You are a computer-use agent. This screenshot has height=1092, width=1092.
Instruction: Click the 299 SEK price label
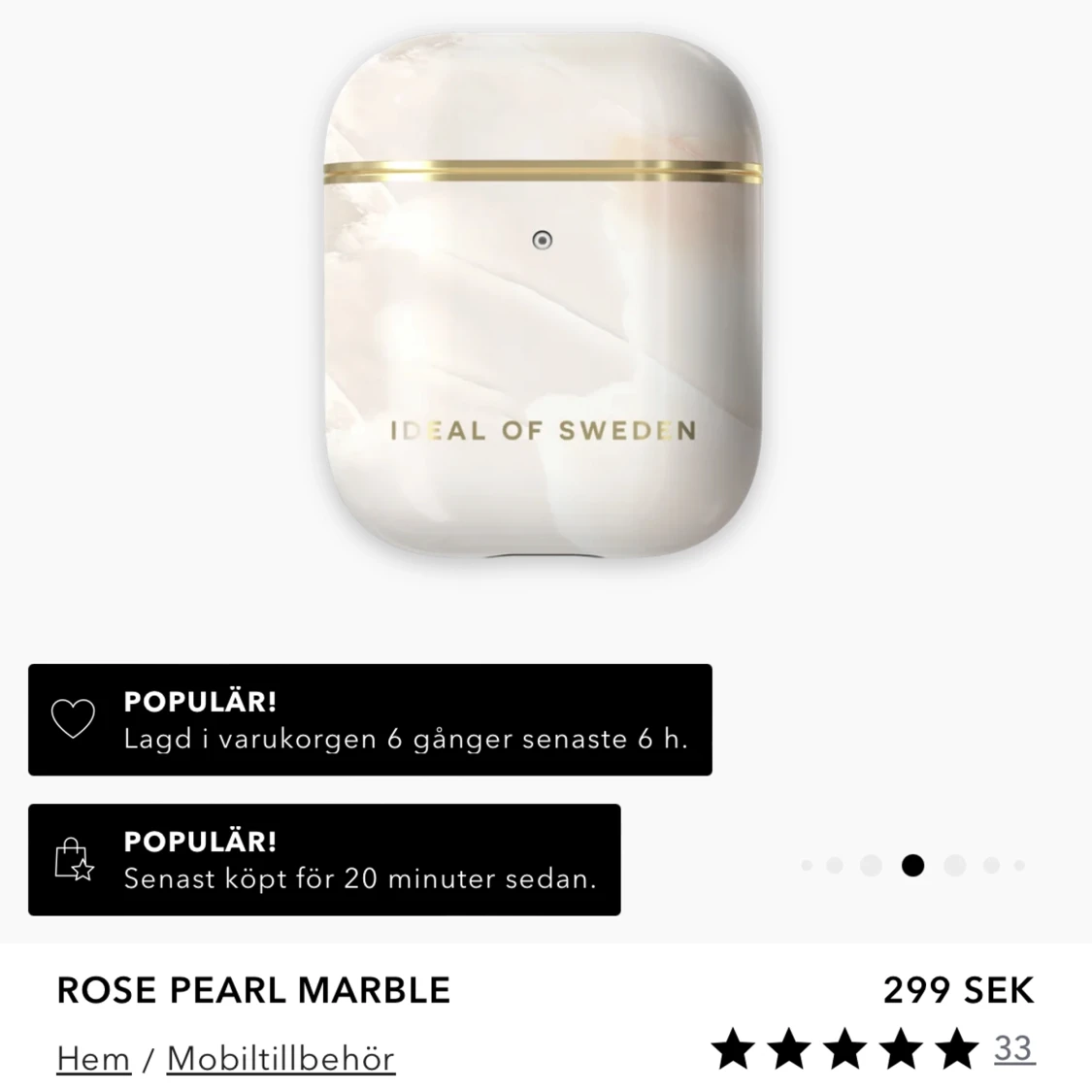959,990
